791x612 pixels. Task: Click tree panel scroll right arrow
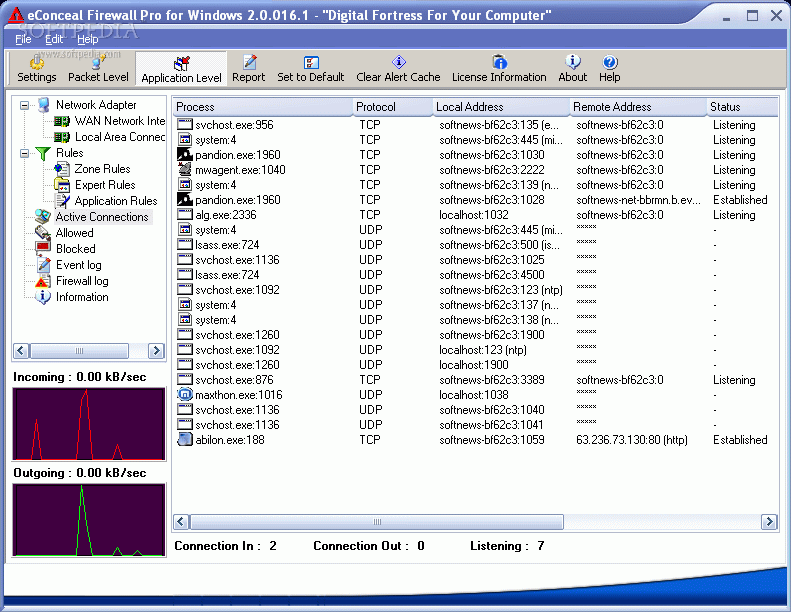pyautogui.click(x=156, y=351)
